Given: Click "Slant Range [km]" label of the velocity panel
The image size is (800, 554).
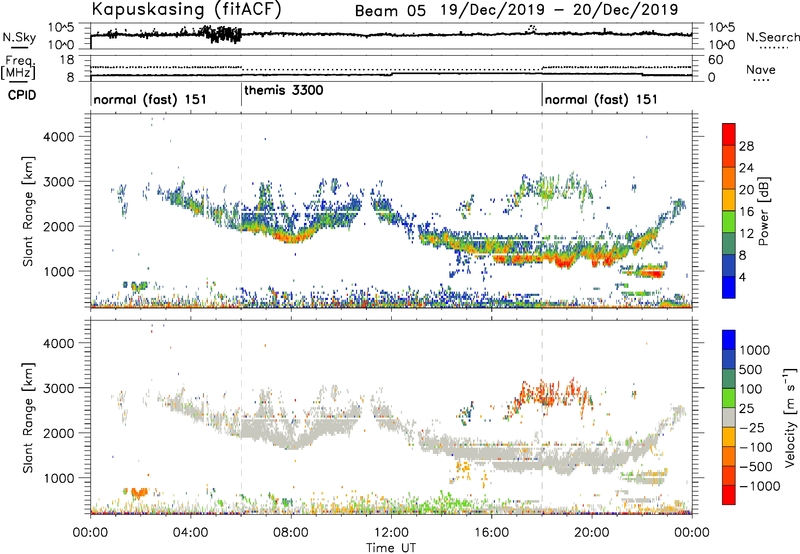Looking at the screenshot, I should pos(28,418).
